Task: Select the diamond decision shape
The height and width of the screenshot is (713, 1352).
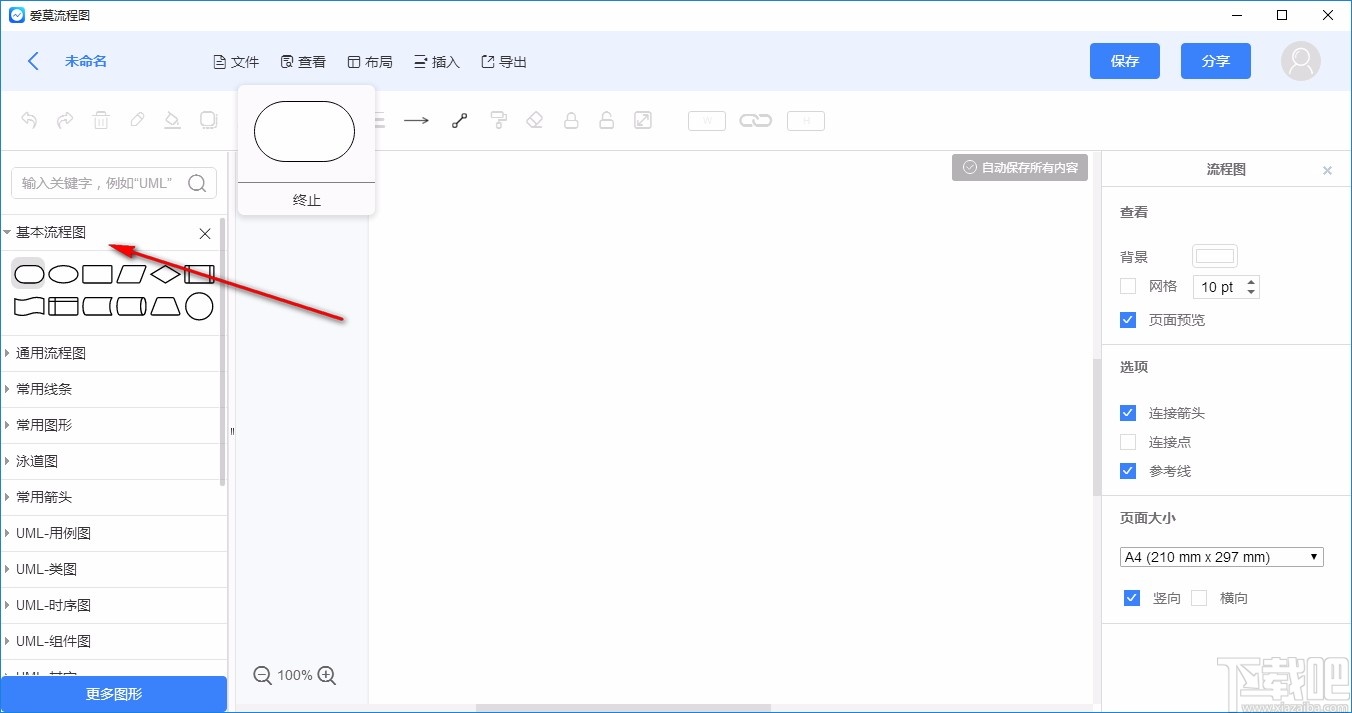Action: (163, 273)
